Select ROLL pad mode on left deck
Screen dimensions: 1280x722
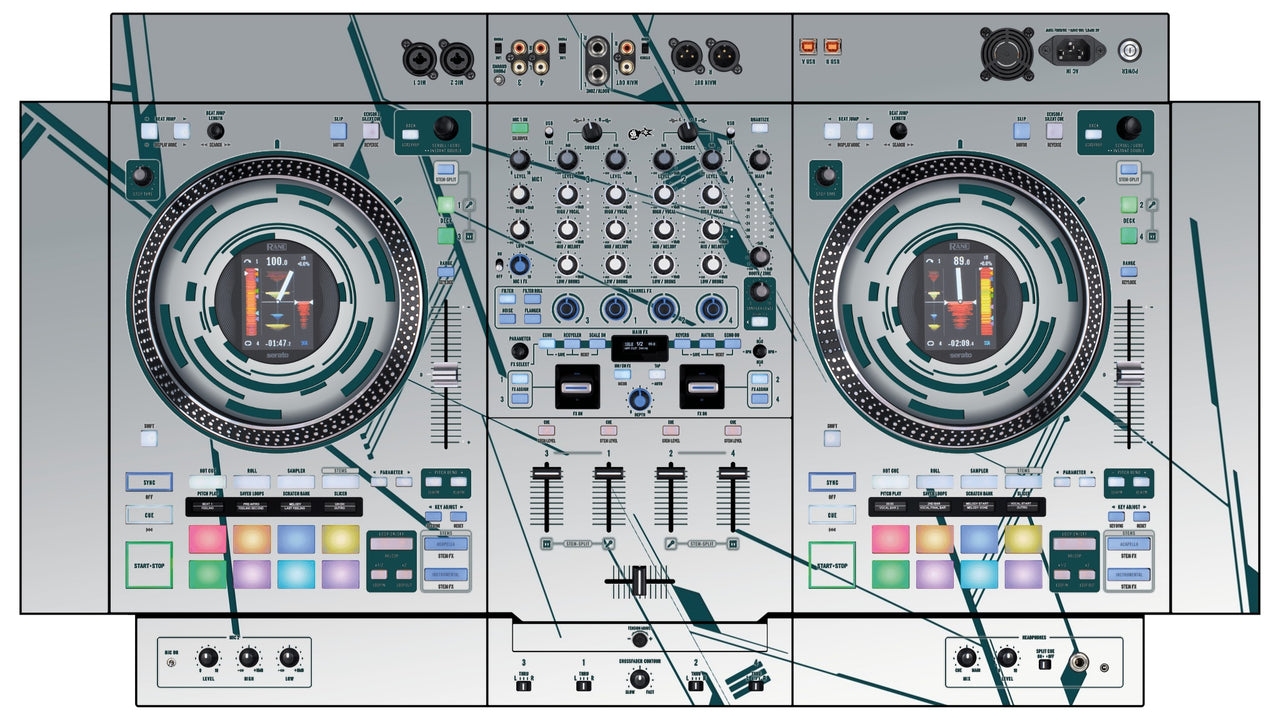point(251,482)
